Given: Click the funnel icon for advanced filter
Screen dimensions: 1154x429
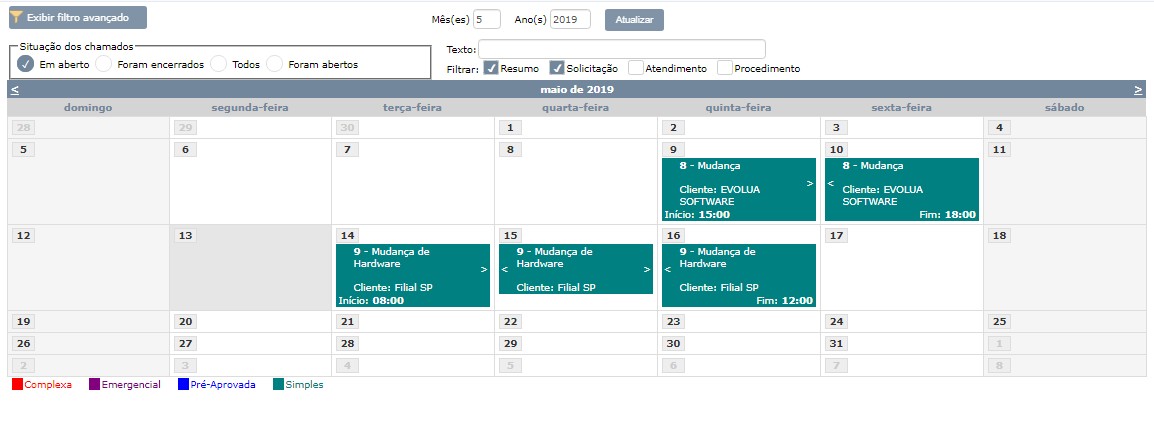Looking at the screenshot, I should [17, 18].
